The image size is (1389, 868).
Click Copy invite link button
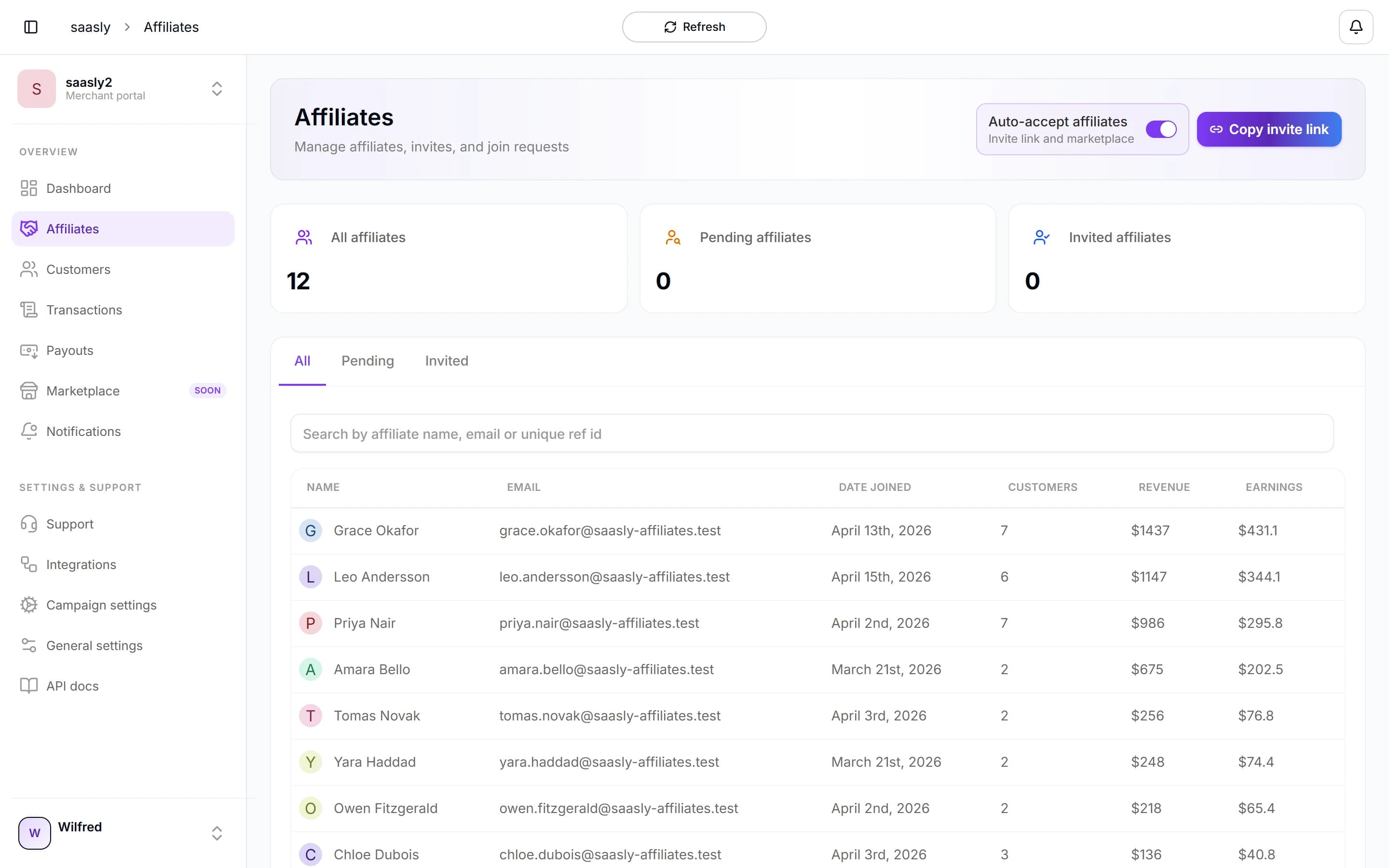click(x=1269, y=129)
